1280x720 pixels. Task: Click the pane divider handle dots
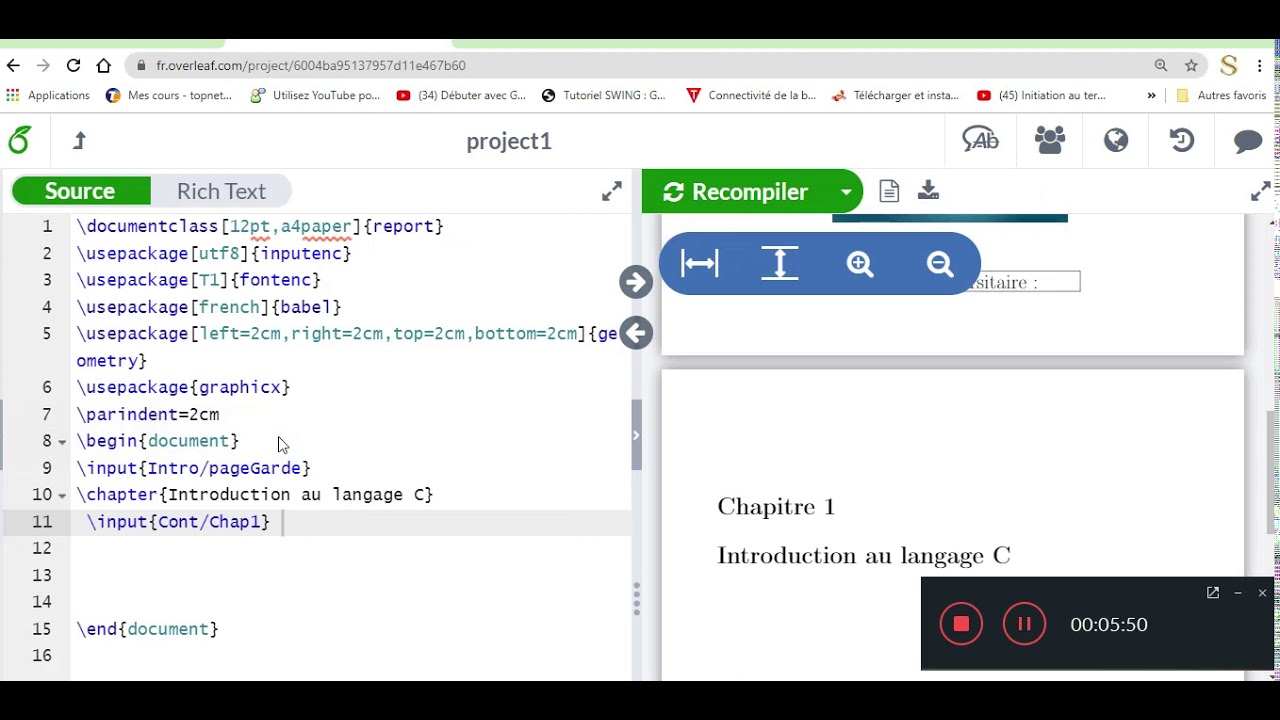point(636,598)
